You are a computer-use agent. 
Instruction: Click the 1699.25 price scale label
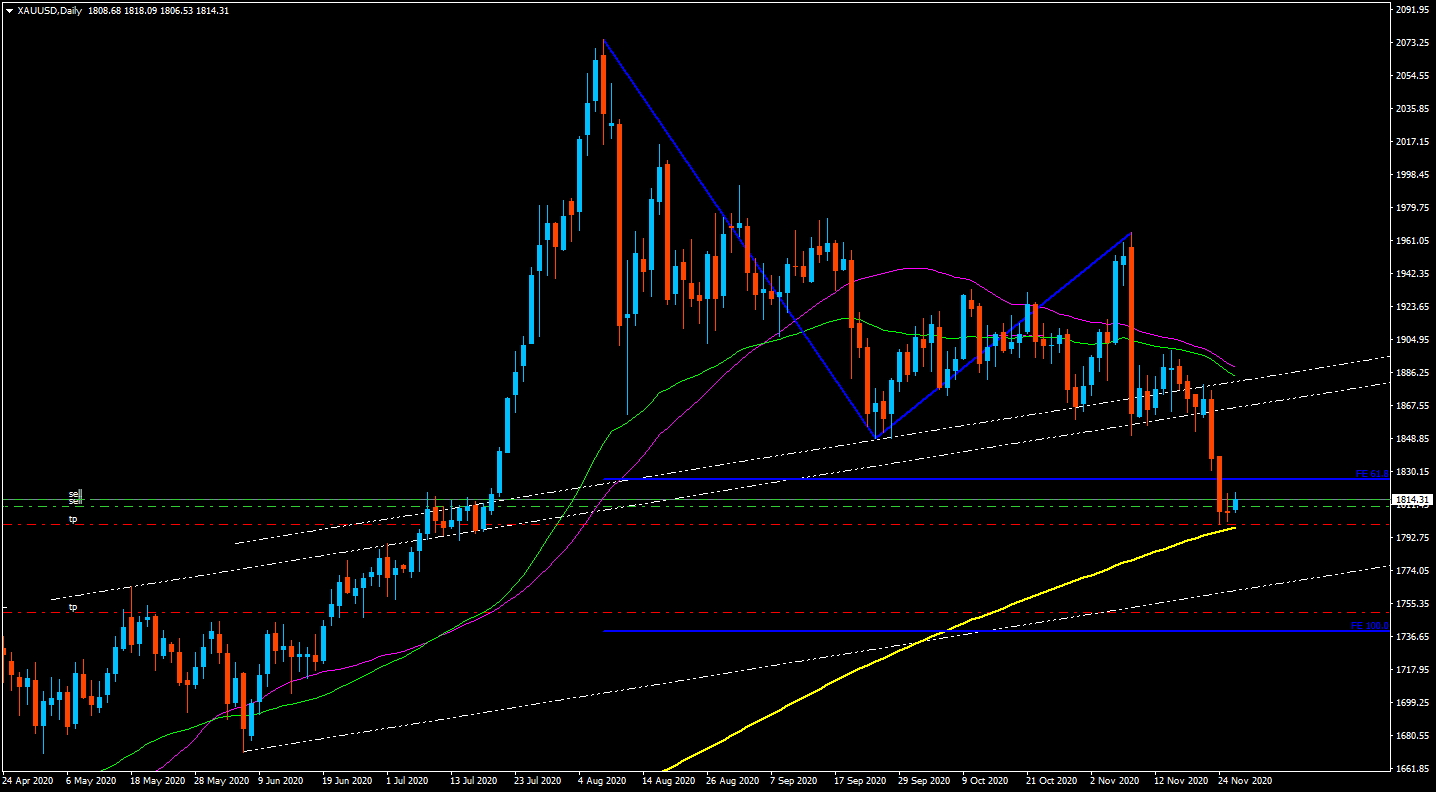coord(1410,703)
